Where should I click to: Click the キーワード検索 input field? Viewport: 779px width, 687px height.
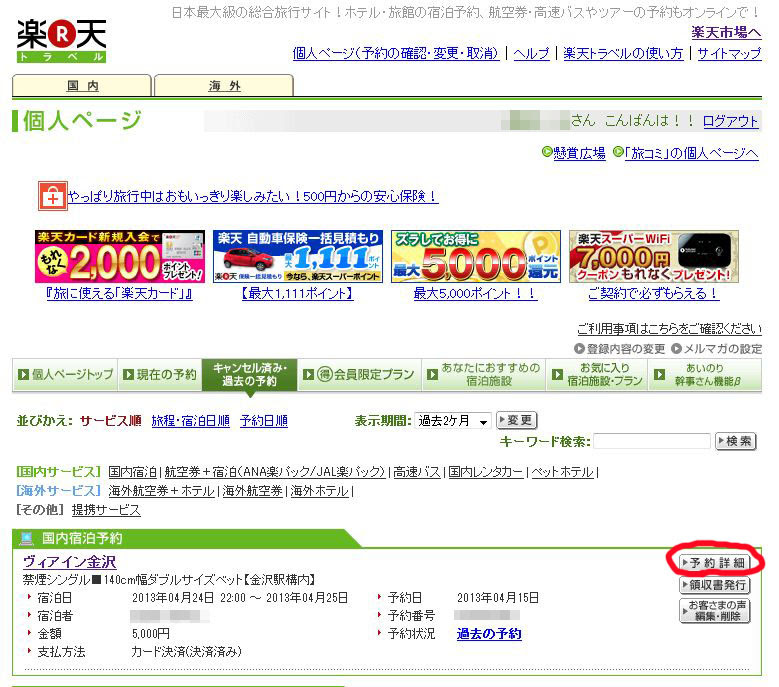(x=652, y=441)
